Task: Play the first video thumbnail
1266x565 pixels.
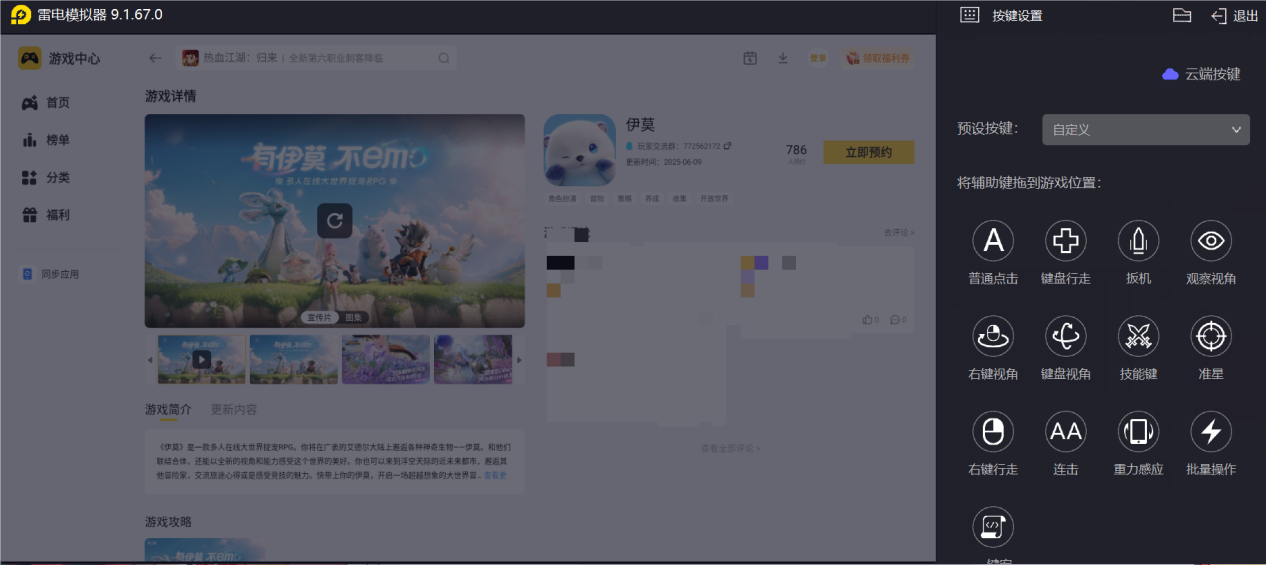Action: (x=202, y=359)
